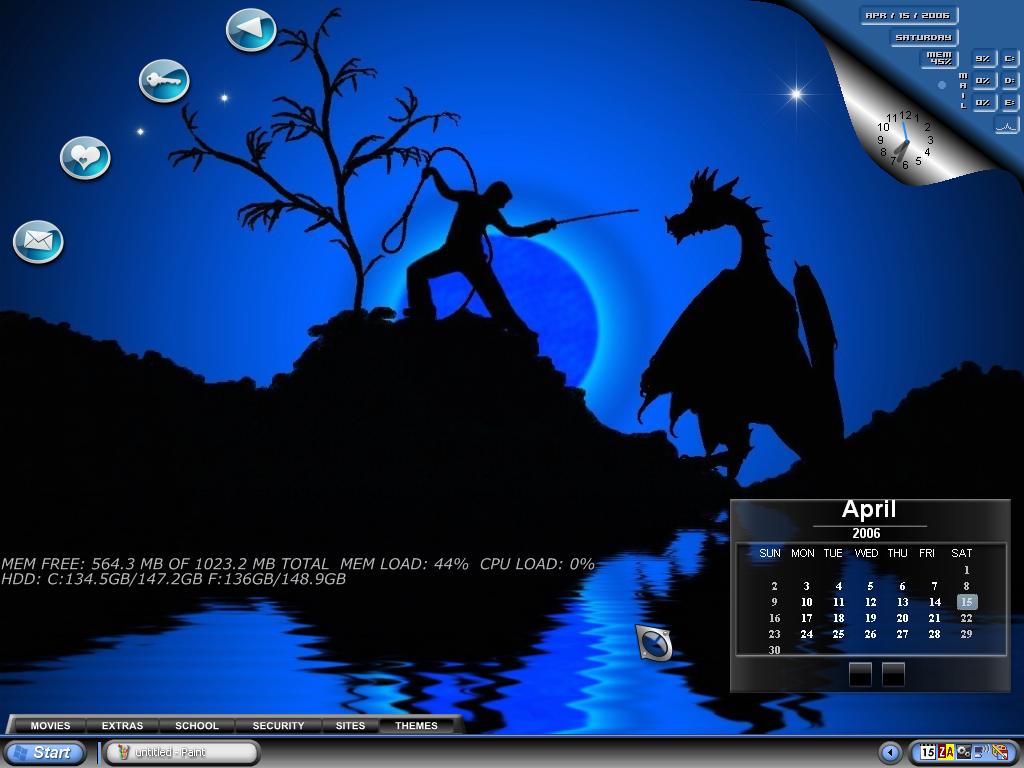Click the heart favorites desktop icon

pyautogui.click(x=85, y=158)
